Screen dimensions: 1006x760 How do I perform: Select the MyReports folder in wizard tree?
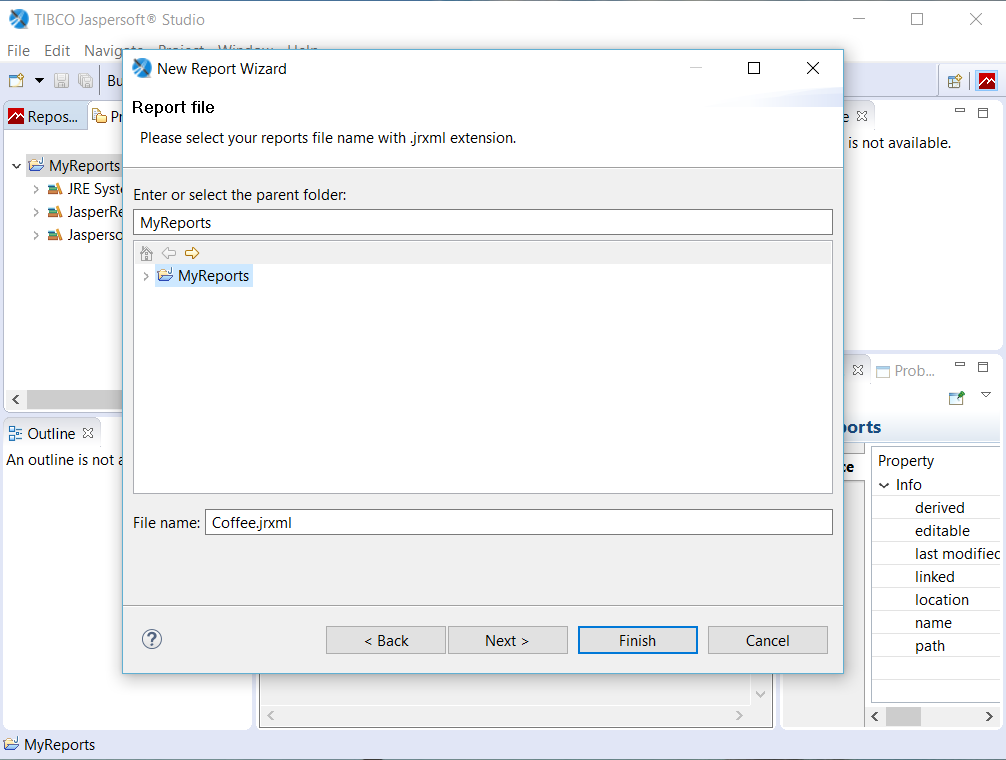click(x=204, y=276)
